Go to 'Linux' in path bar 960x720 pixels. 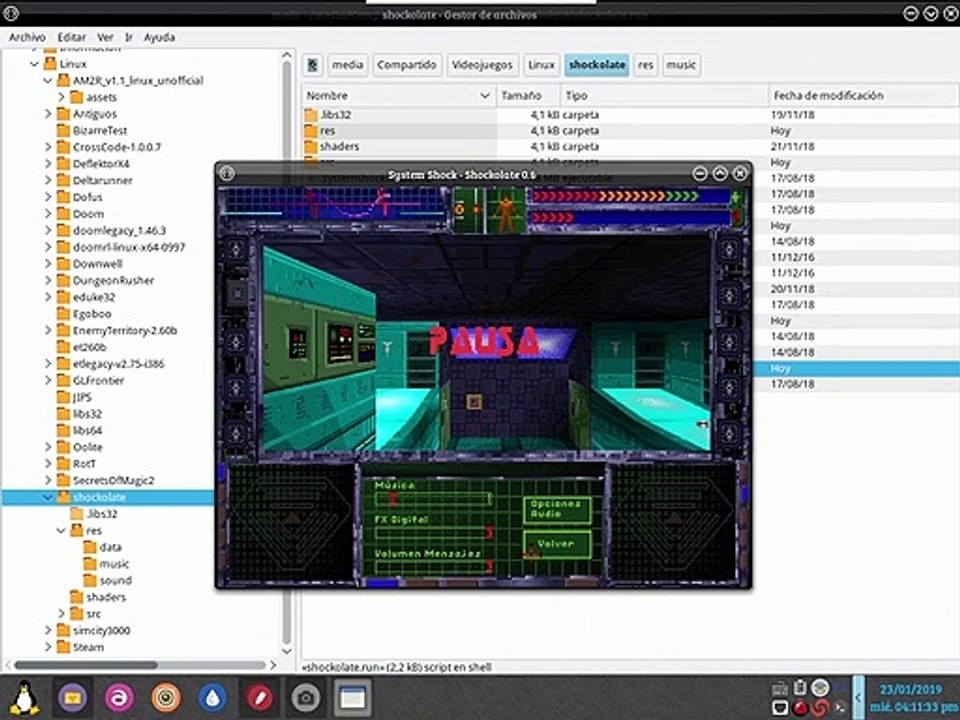point(541,65)
